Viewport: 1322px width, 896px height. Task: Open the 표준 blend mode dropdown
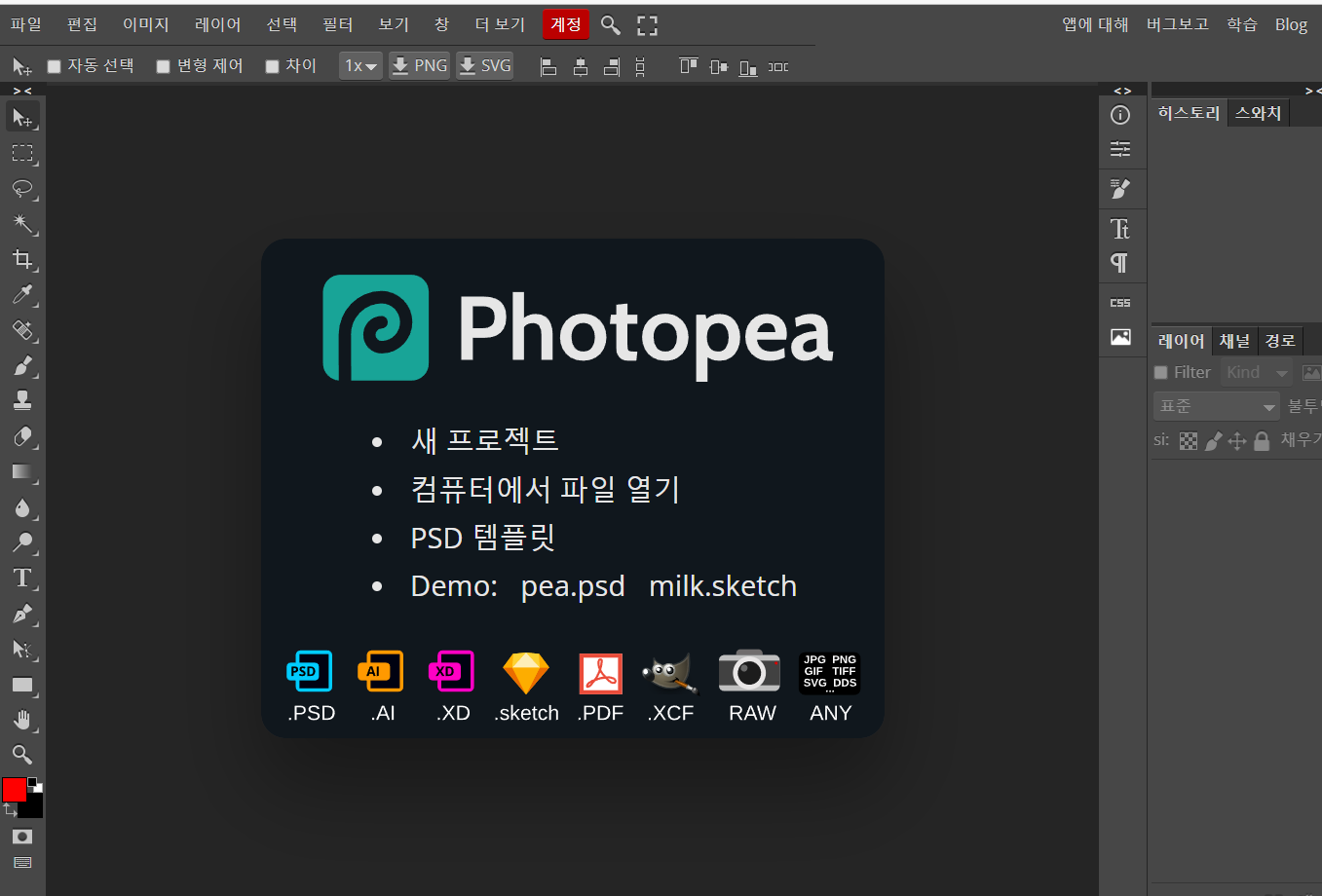click(x=1217, y=406)
